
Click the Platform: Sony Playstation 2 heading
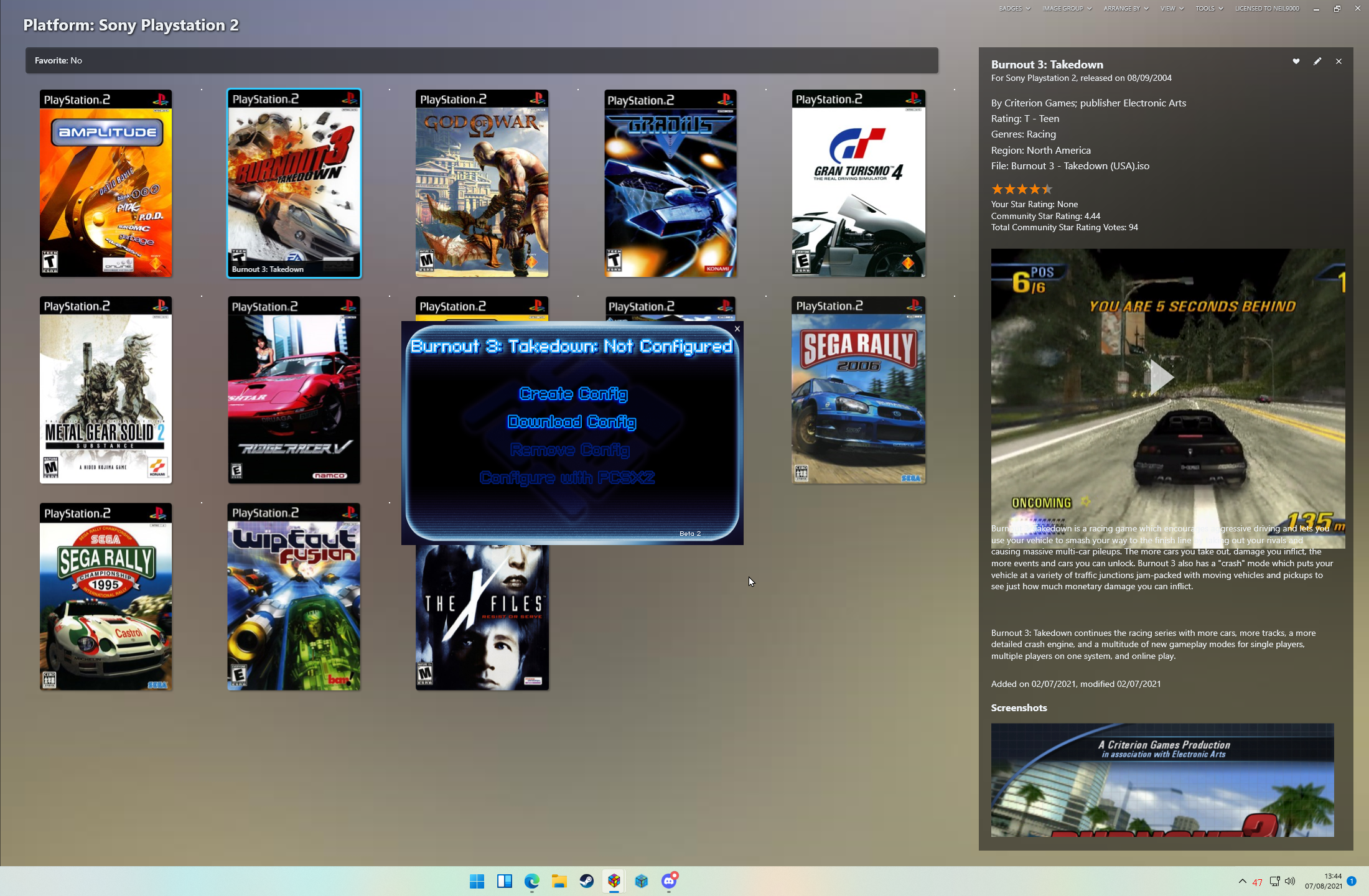point(131,25)
